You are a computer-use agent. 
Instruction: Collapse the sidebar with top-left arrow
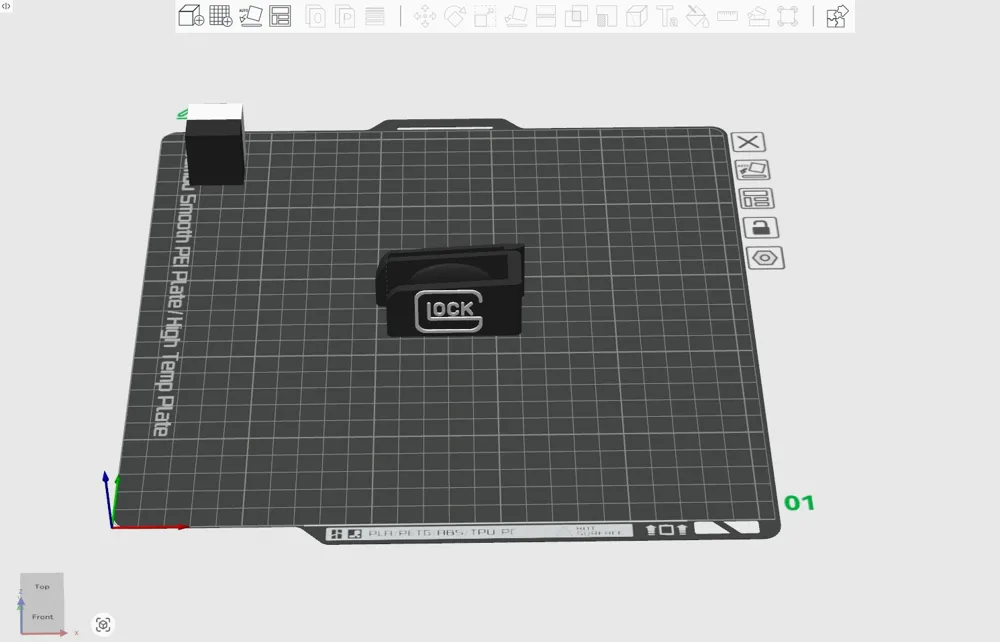6,6
